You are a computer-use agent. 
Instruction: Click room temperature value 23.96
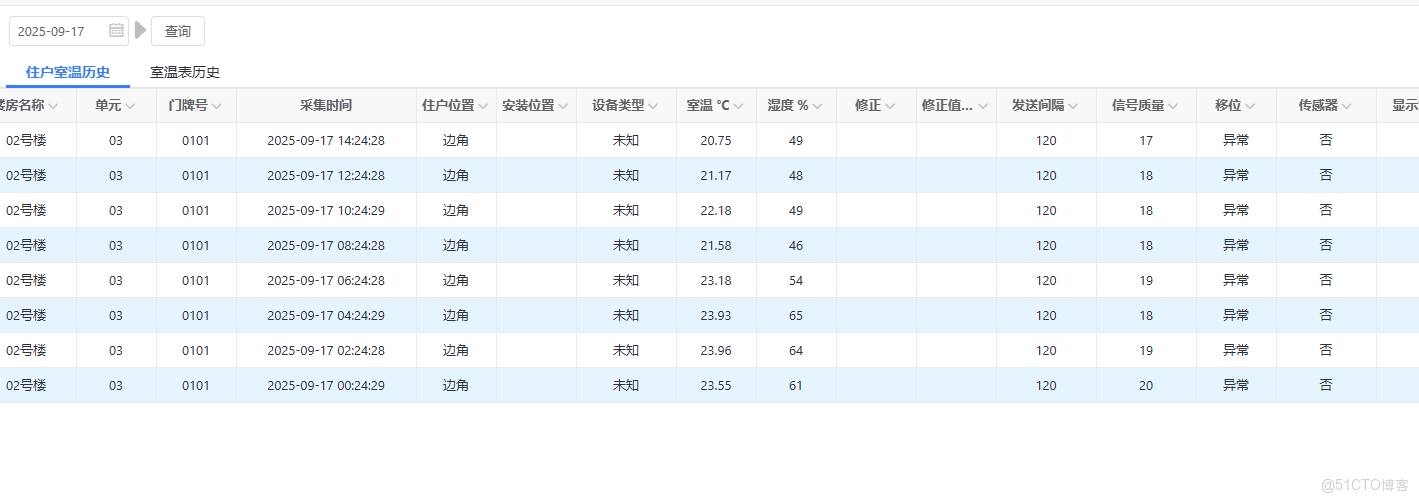click(x=716, y=350)
